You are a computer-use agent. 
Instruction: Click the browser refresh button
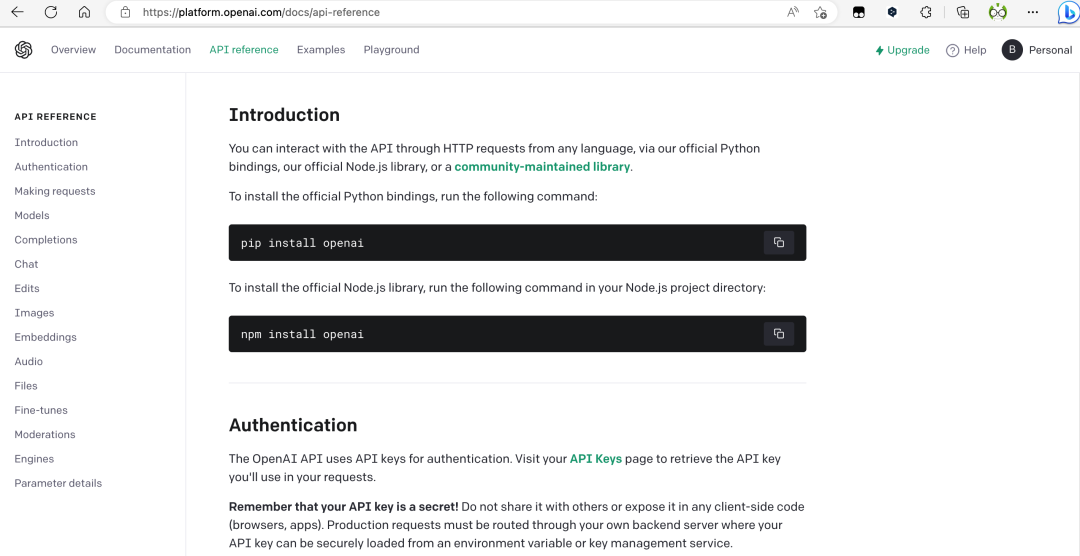(51, 12)
